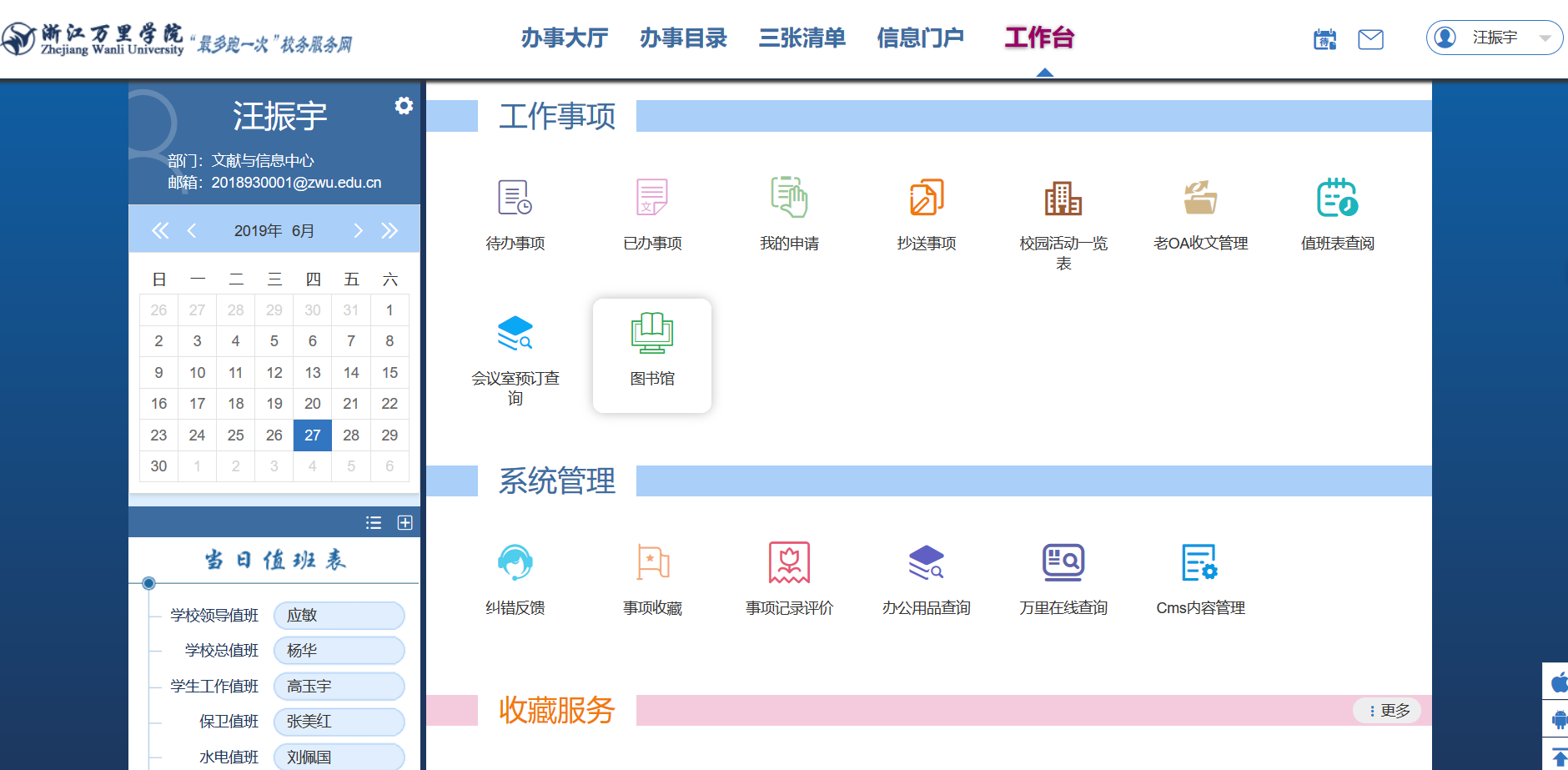Toggle the duty panel expand plus icon
Screen dimensions: 1568x770
coord(405,523)
